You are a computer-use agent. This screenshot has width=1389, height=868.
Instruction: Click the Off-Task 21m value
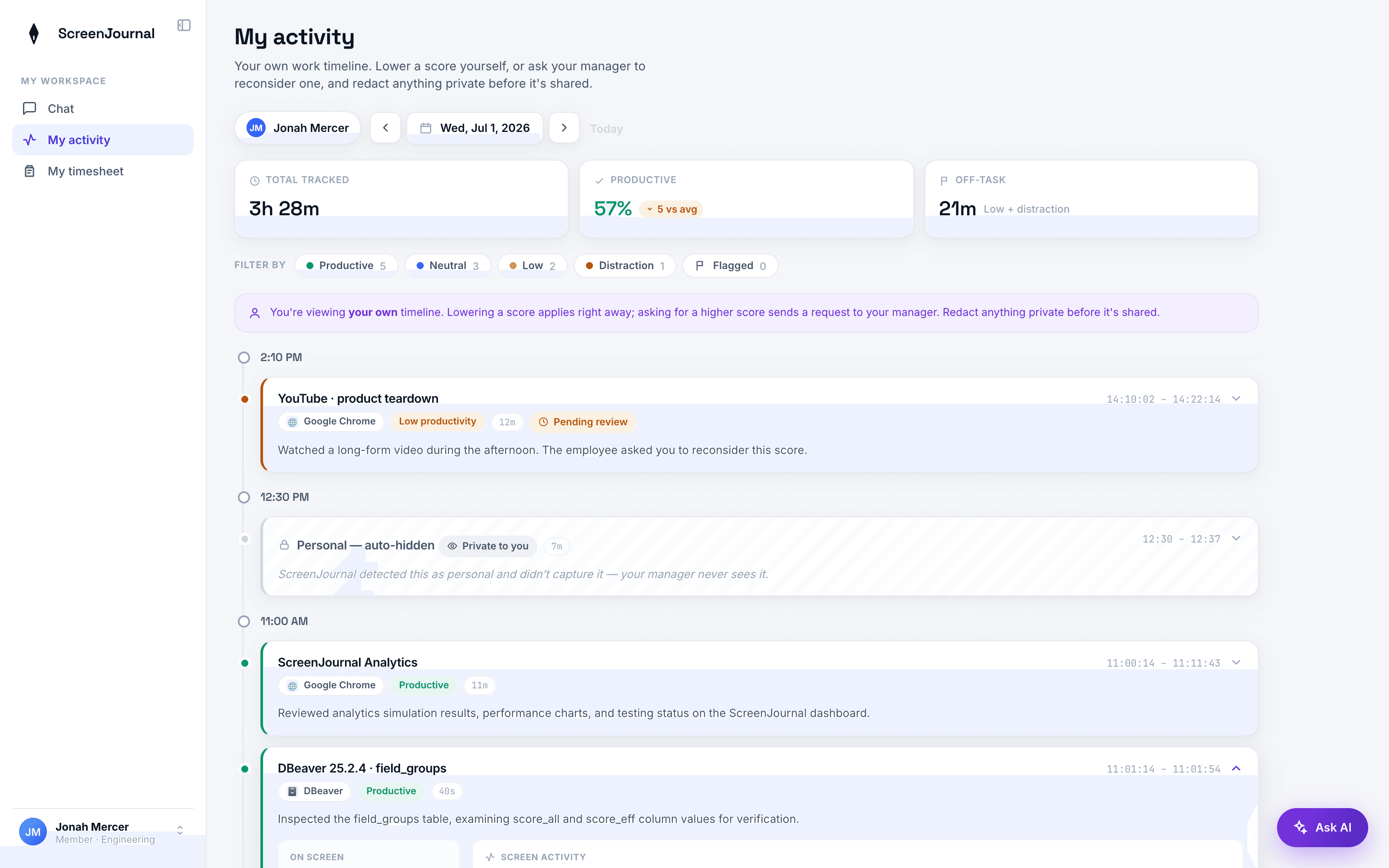click(958, 208)
